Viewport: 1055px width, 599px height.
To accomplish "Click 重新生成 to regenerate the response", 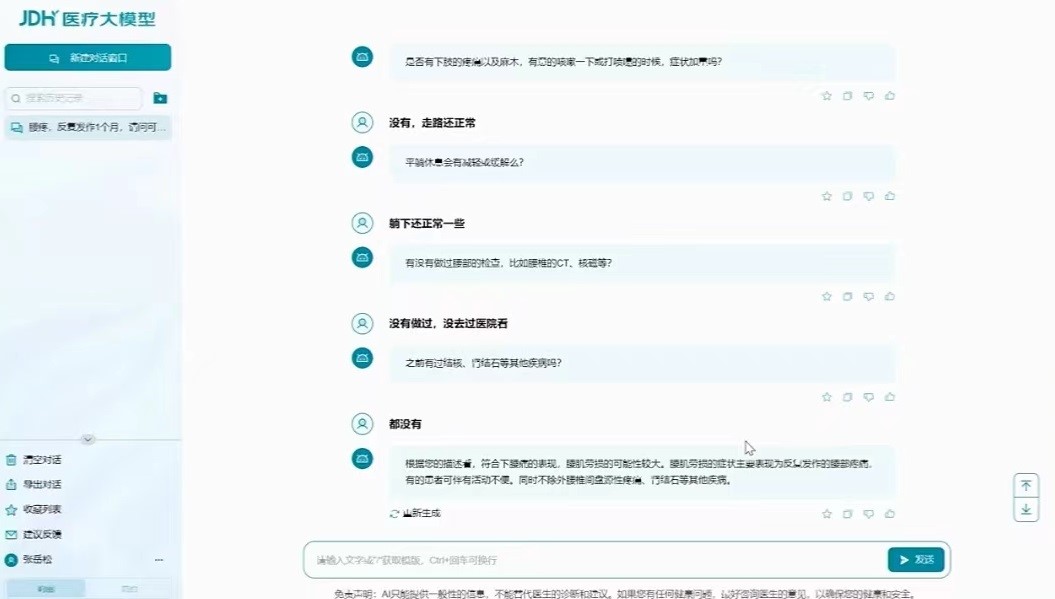I will 413,512.
